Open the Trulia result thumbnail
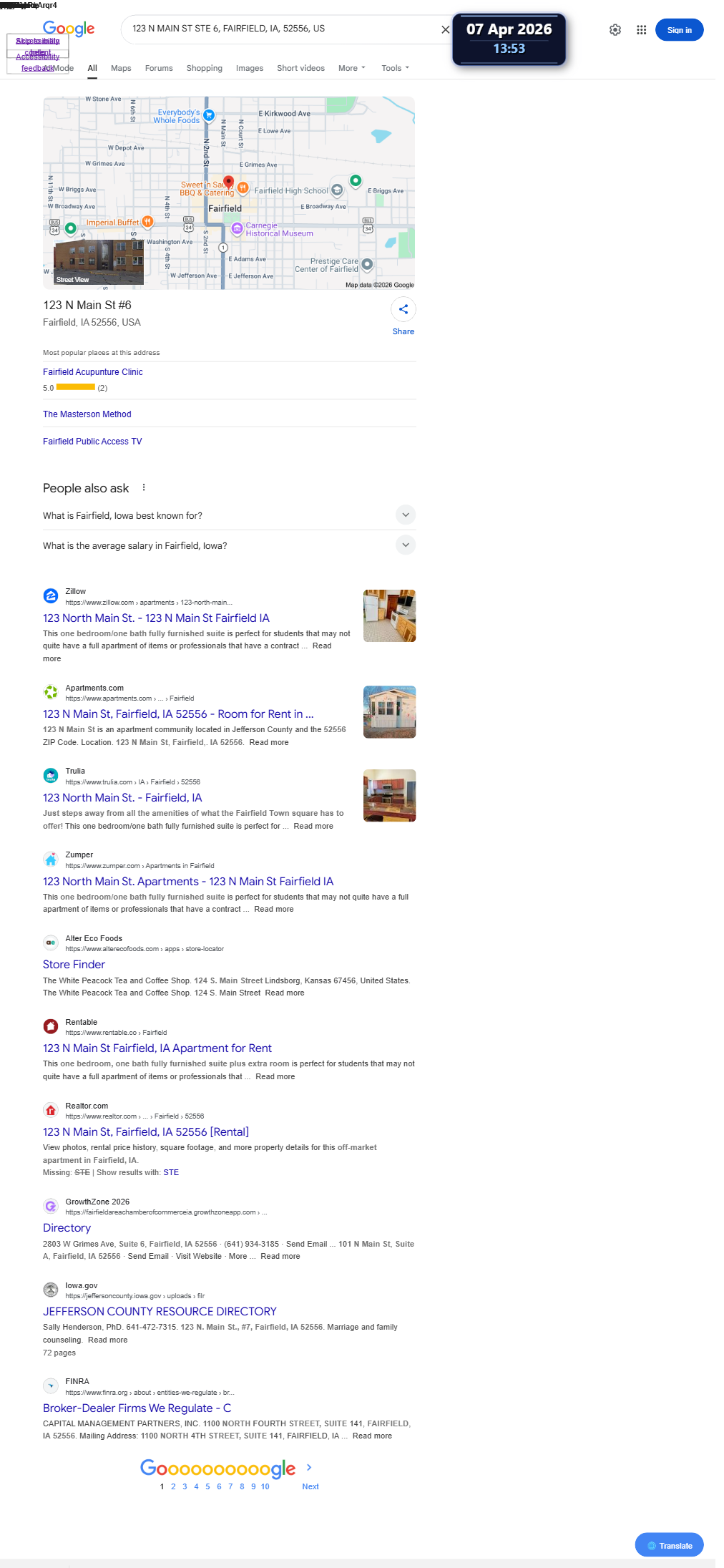This screenshot has height=1568, width=724. click(x=389, y=795)
